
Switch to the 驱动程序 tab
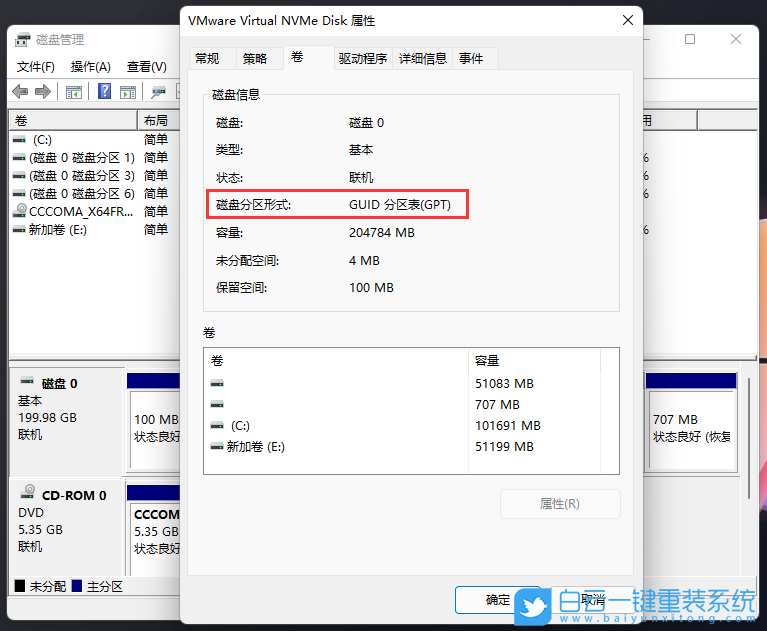pos(363,59)
